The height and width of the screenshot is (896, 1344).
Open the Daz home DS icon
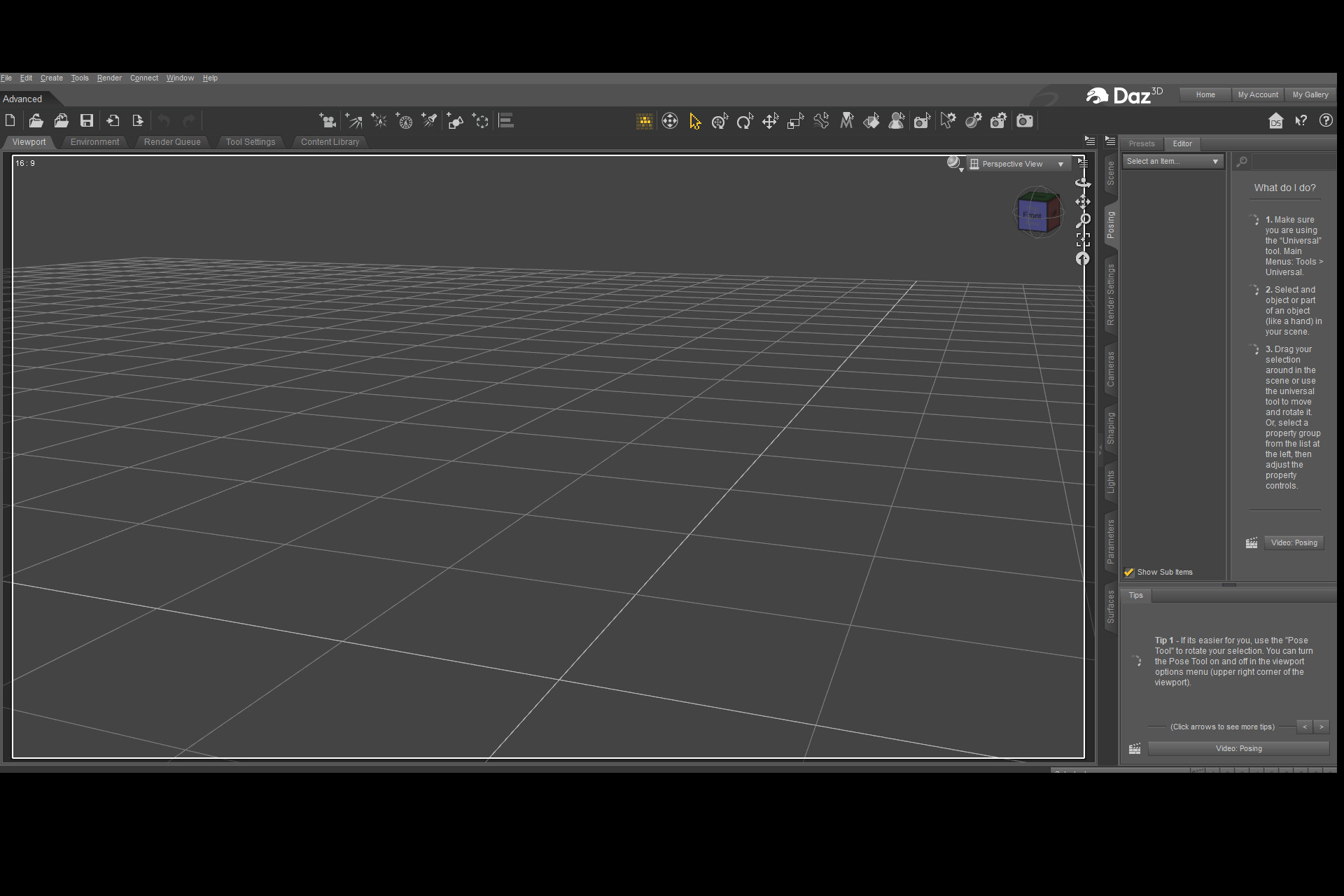pos(1275,121)
